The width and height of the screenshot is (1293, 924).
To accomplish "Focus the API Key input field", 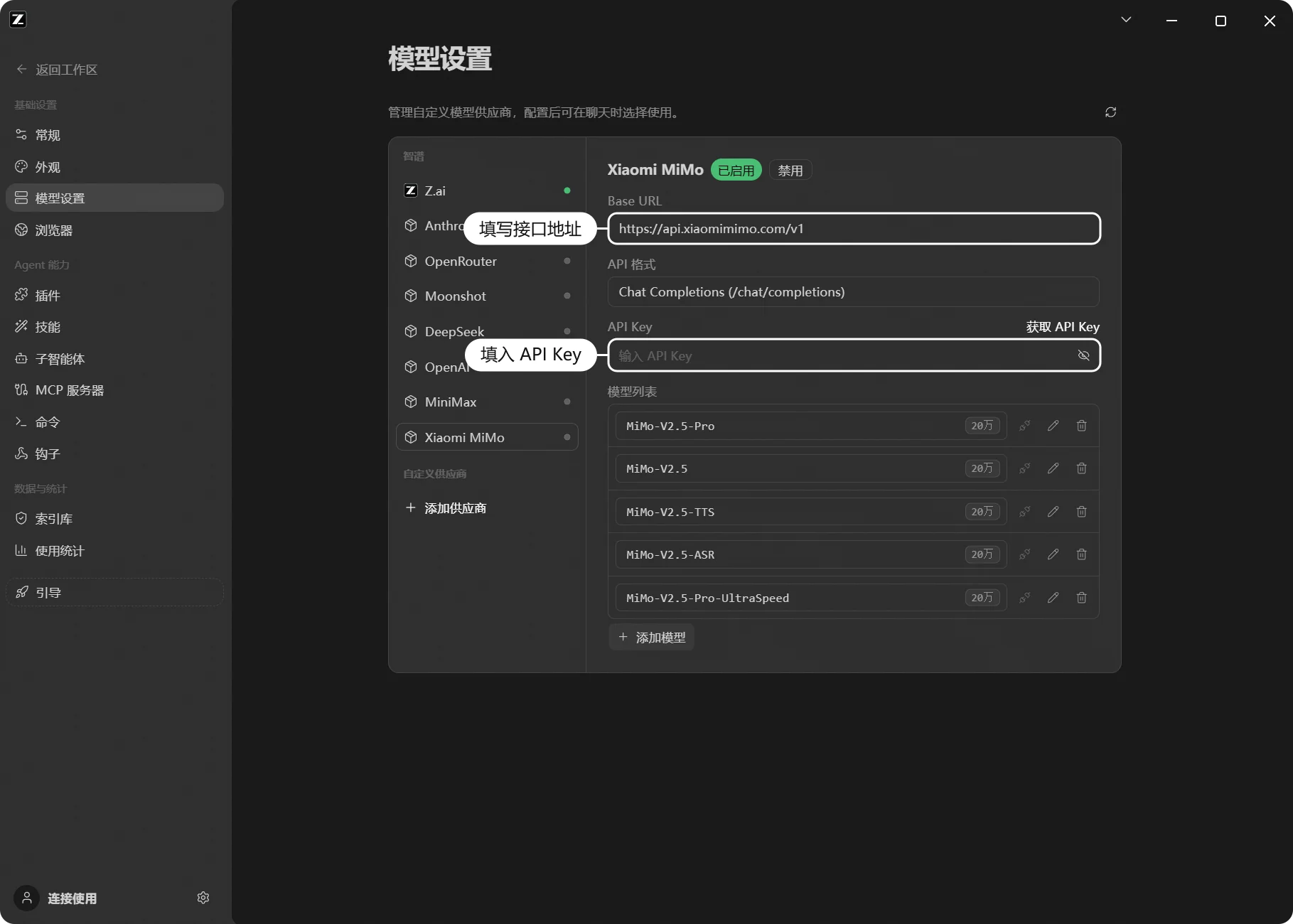I will 854,355.
